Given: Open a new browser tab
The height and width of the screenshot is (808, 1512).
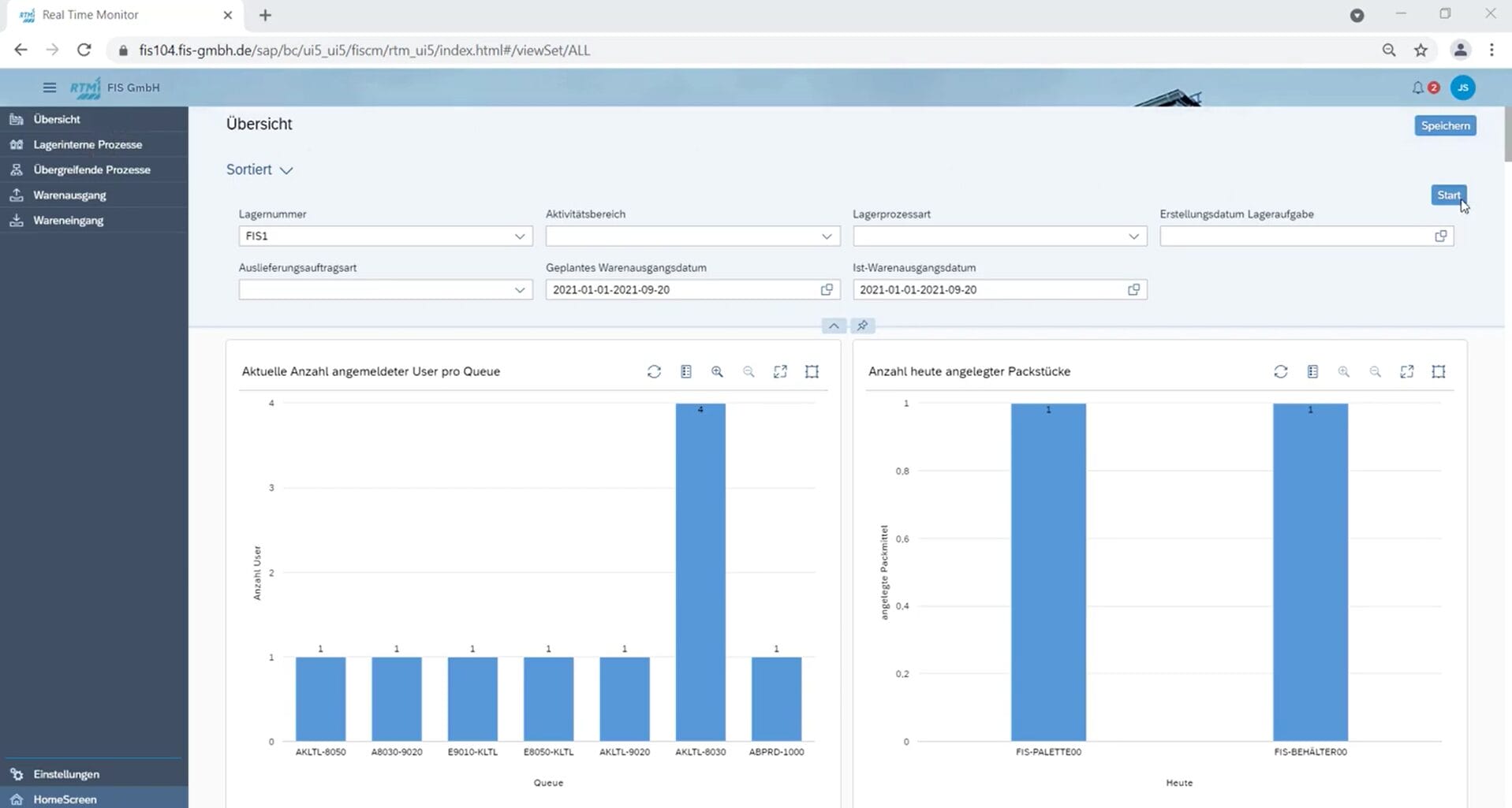Looking at the screenshot, I should click(265, 15).
